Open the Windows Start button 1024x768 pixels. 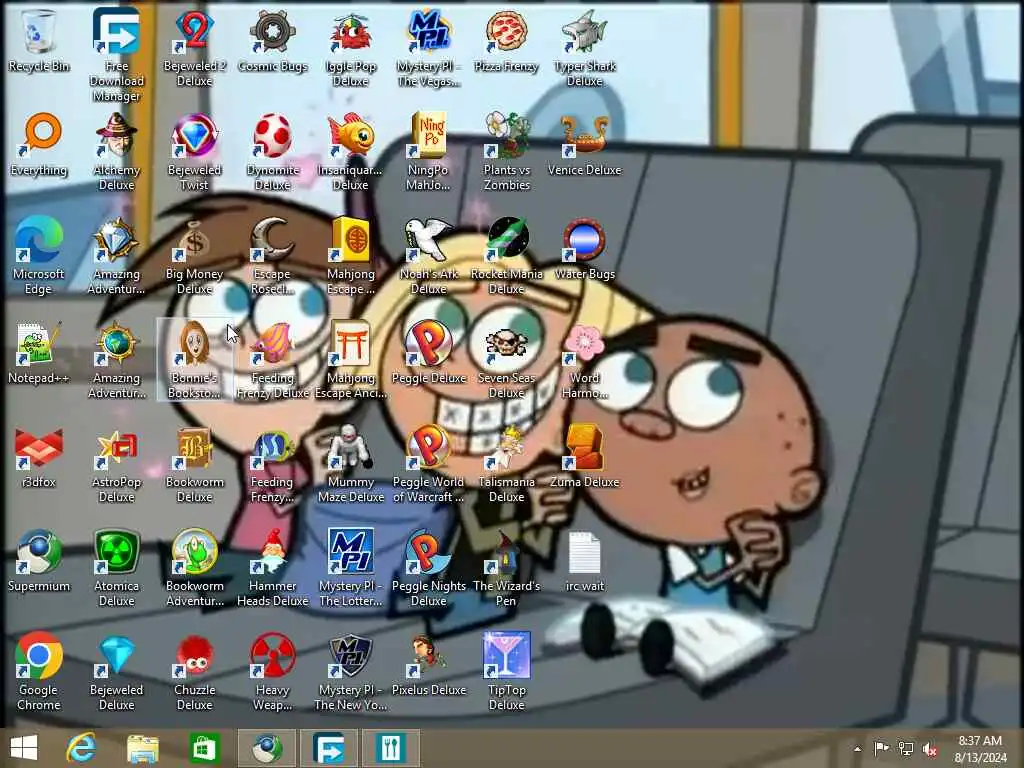coord(24,748)
